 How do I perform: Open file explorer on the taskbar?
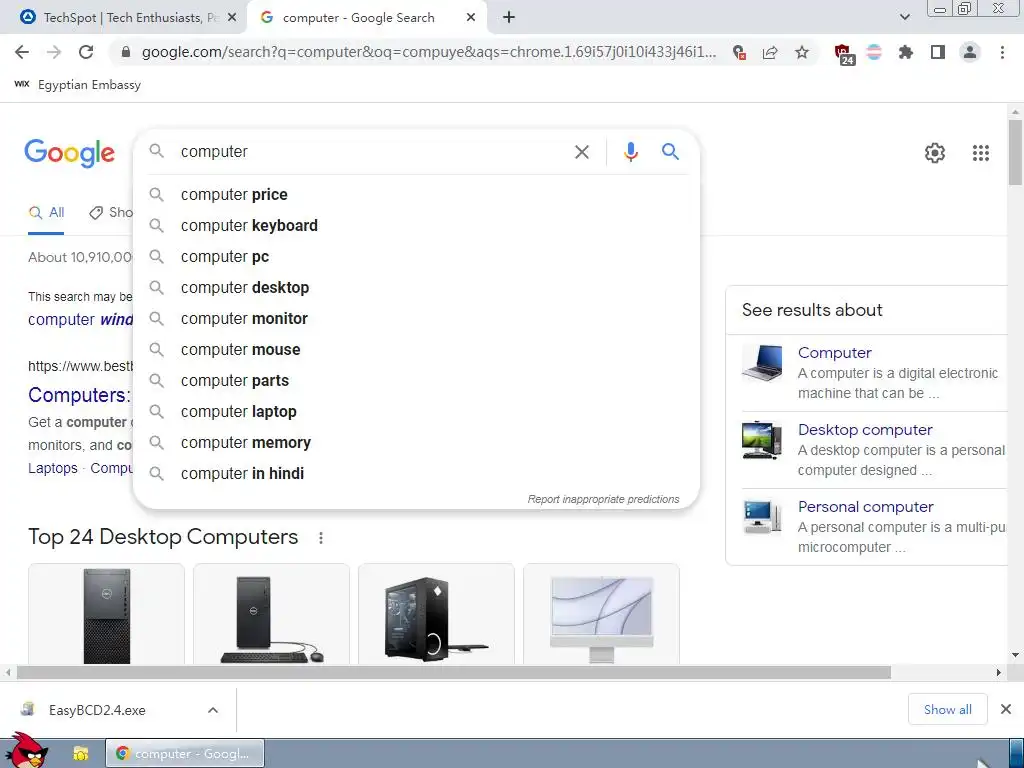pos(80,754)
